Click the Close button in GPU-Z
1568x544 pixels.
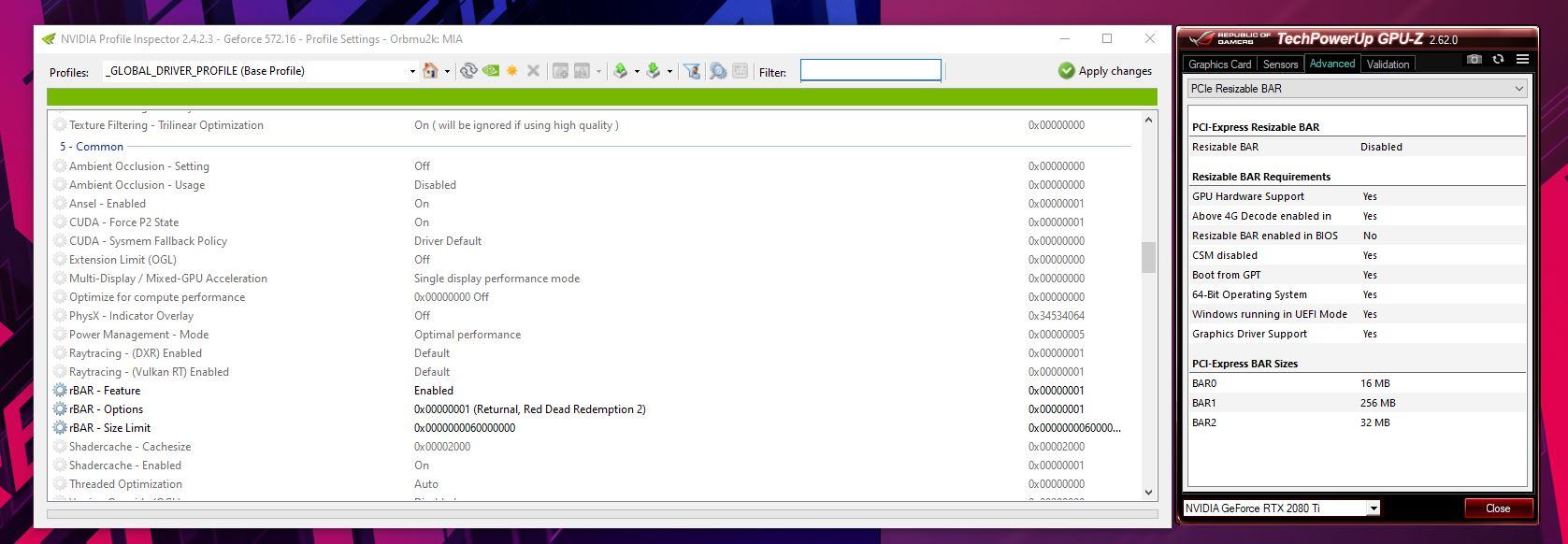pos(1498,508)
